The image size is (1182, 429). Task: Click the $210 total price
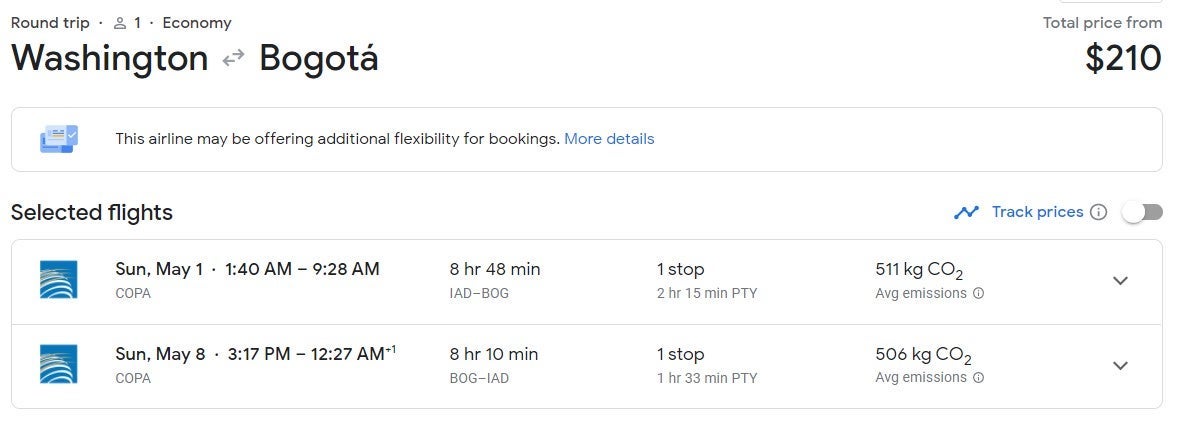click(1123, 58)
